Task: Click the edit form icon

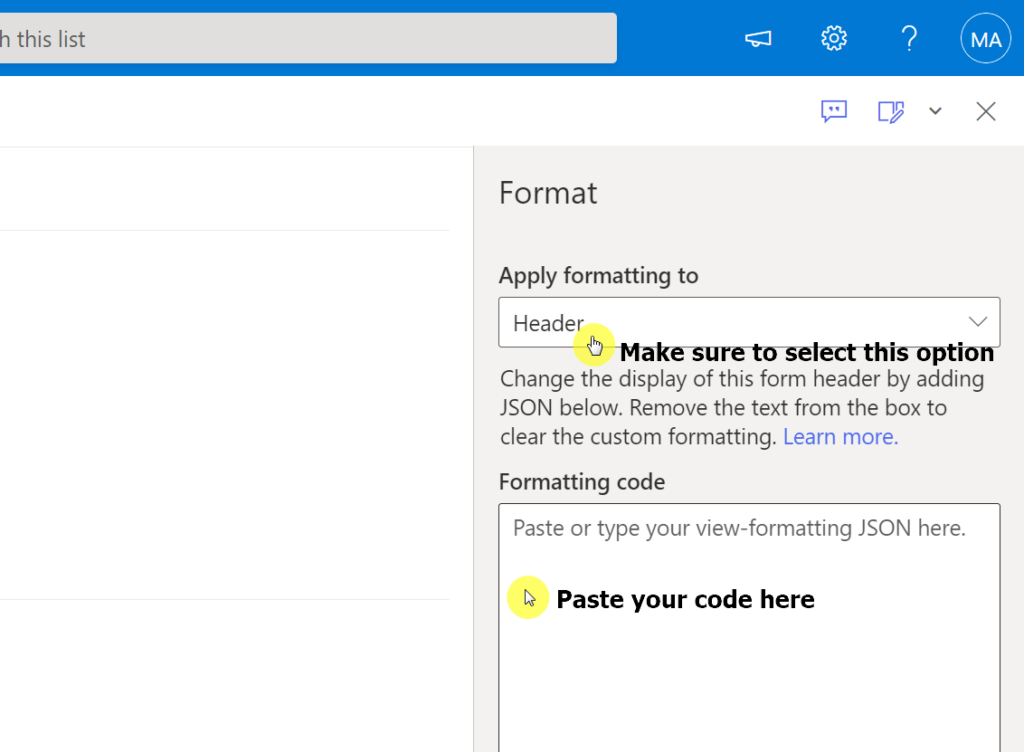Action: [x=891, y=112]
